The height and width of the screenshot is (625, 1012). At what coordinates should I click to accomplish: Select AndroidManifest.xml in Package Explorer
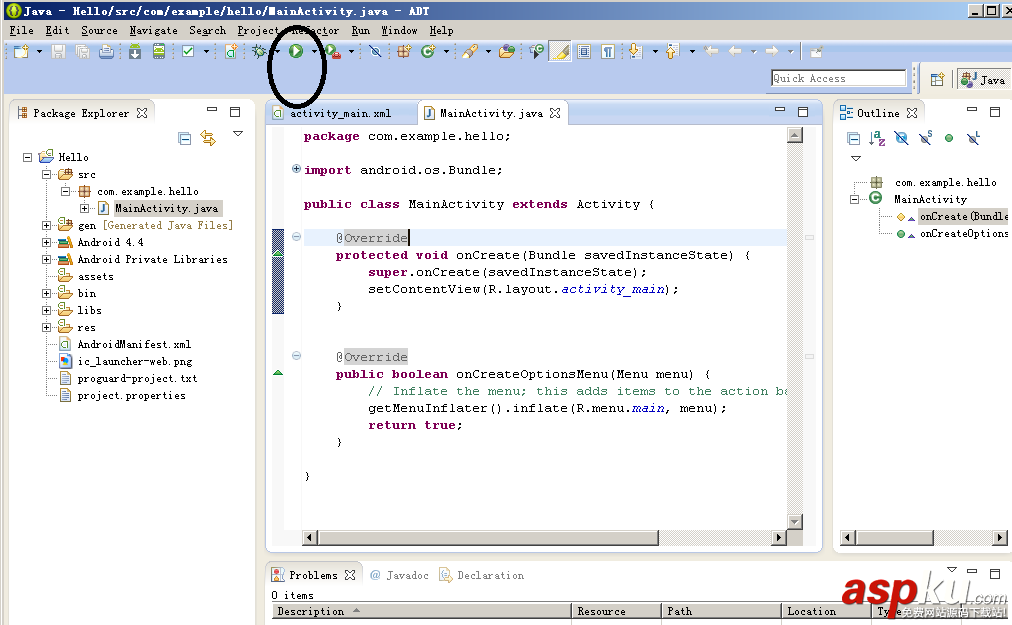[134, 344]
